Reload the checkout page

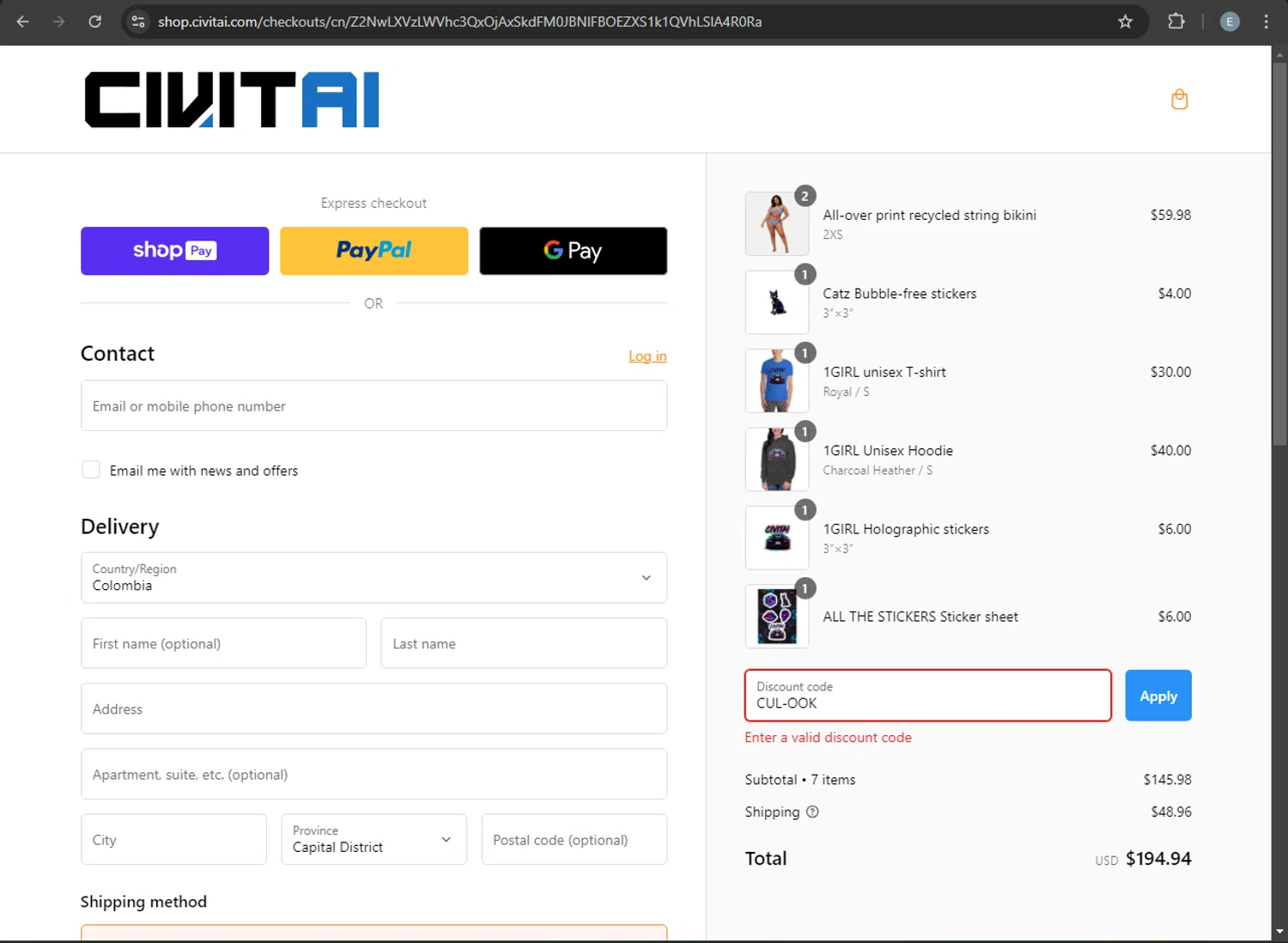pos(95,21)
